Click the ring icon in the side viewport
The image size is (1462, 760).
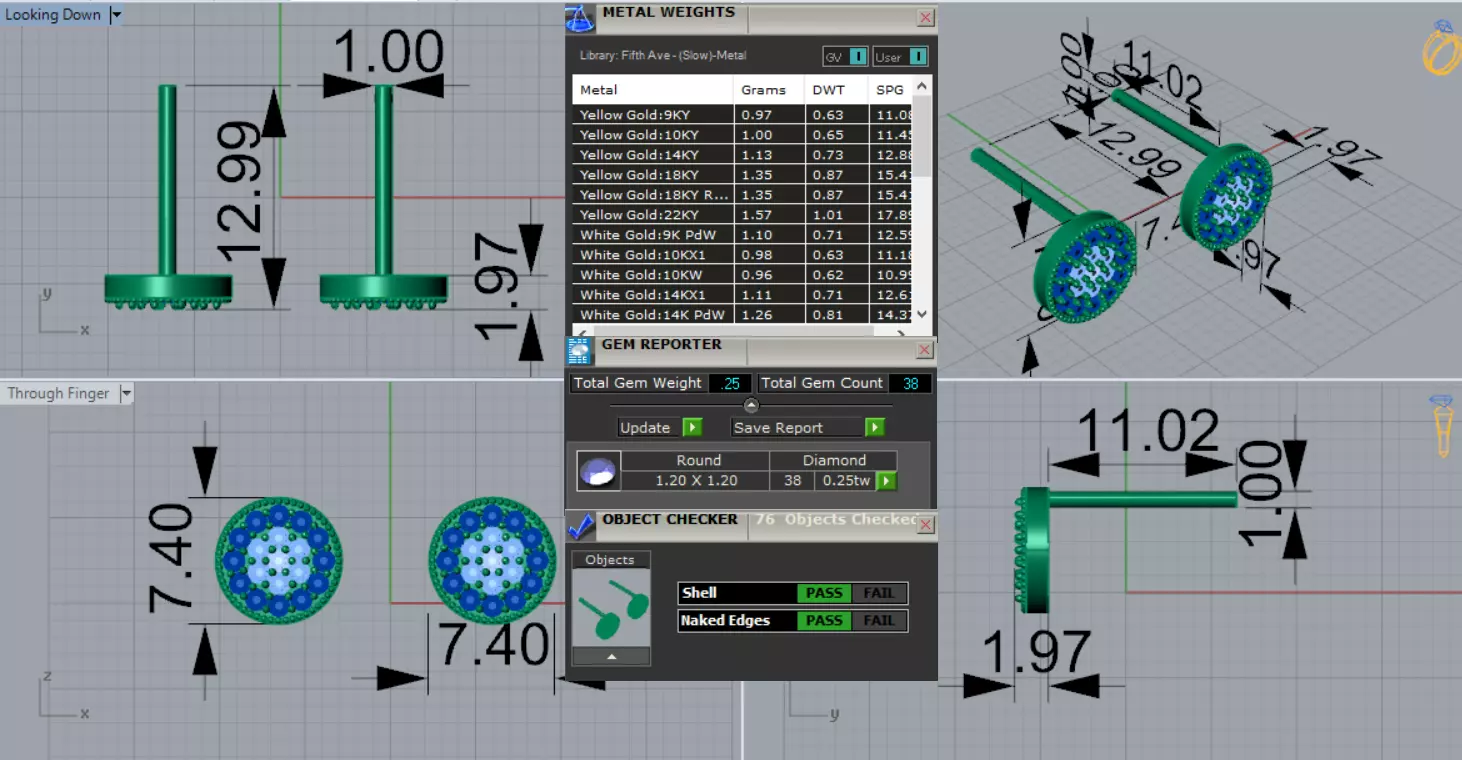coord(1441,426)
